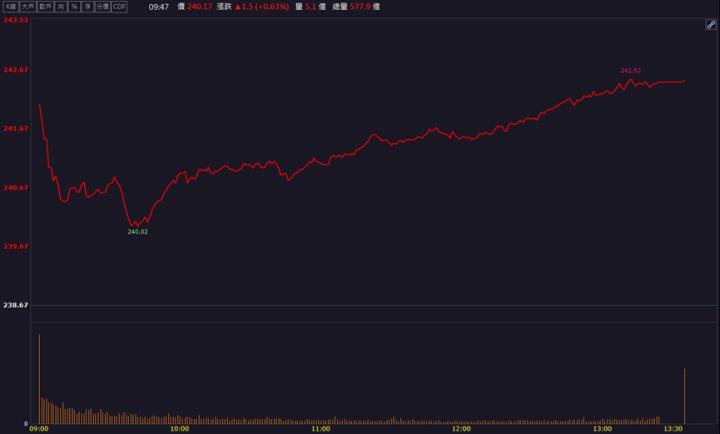Click the 242.92 high price marker
Image resolution: width=720 pixels, height=434 pixels.
[630, 71]
